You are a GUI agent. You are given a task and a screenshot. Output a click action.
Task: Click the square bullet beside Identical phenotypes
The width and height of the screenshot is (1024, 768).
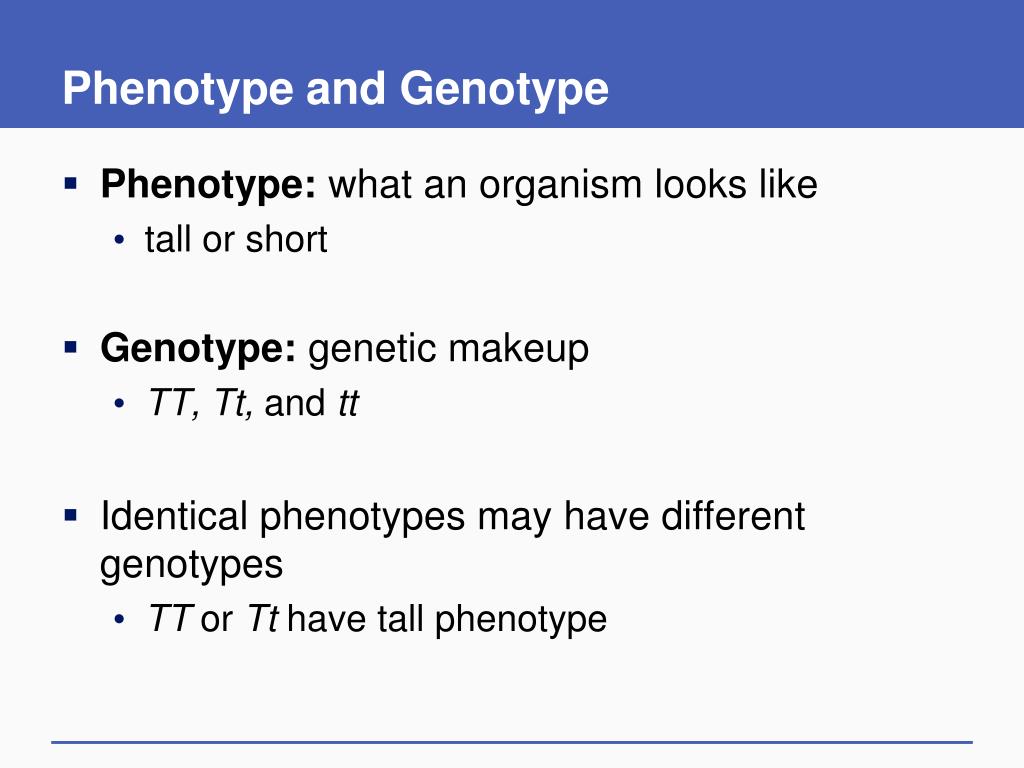[x=71, y=516]
